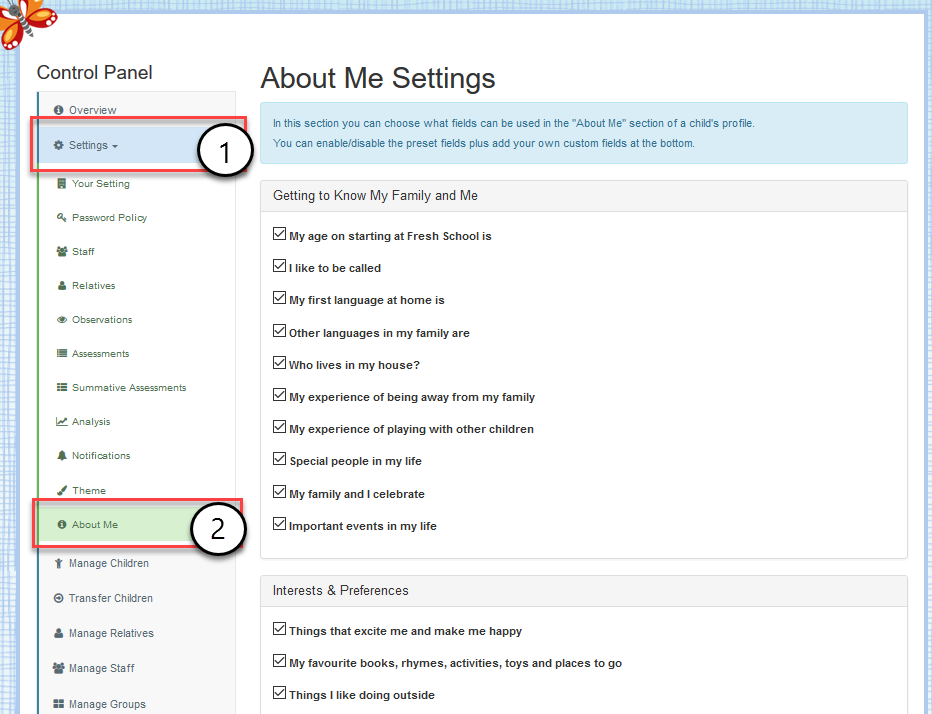This screenshot has width=932, height=714.
Task: Click the arrow icon for Transfer Children
Action: click(58, 598)
